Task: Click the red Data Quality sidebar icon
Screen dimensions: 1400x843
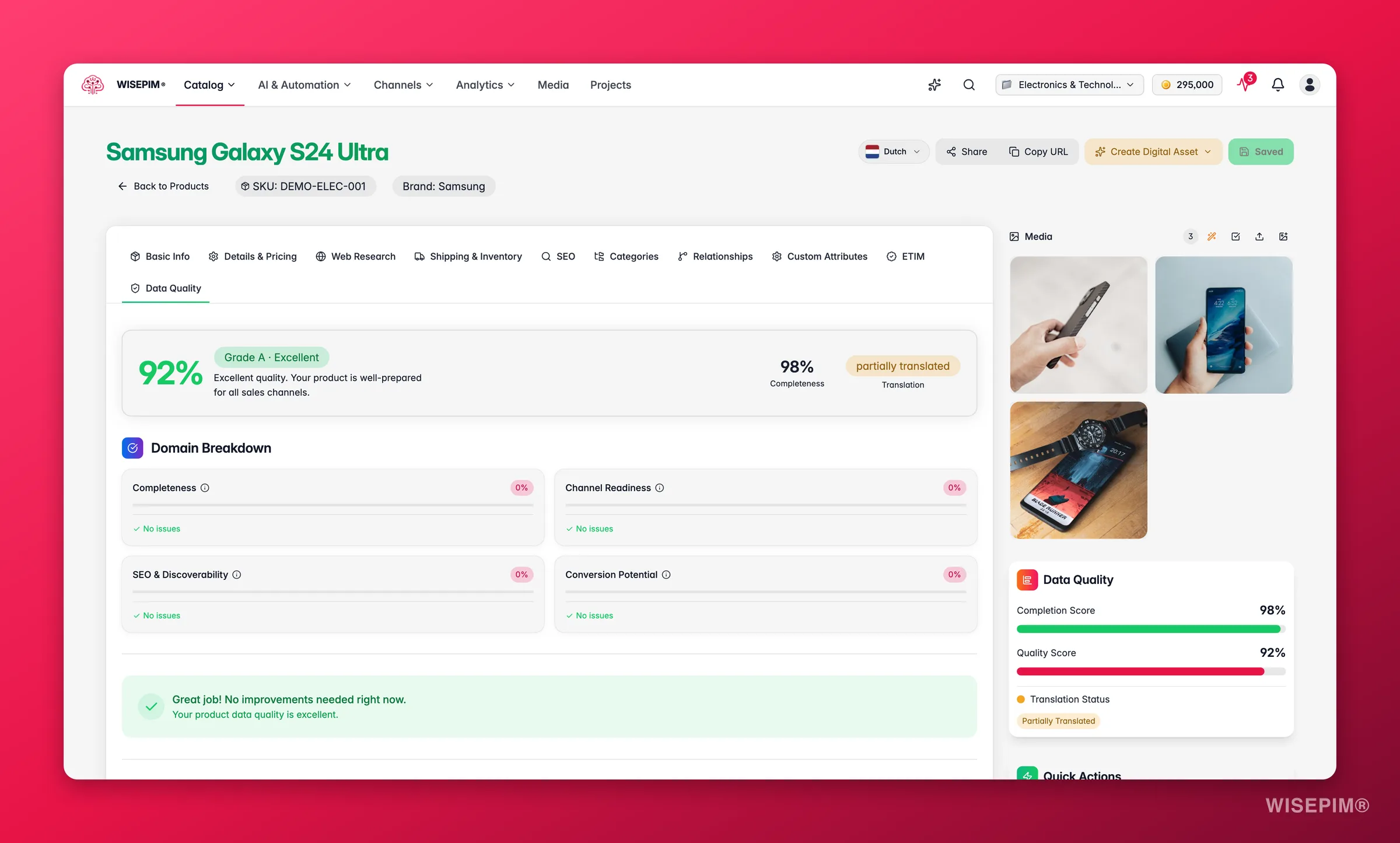Action: tap(1027, 580)
